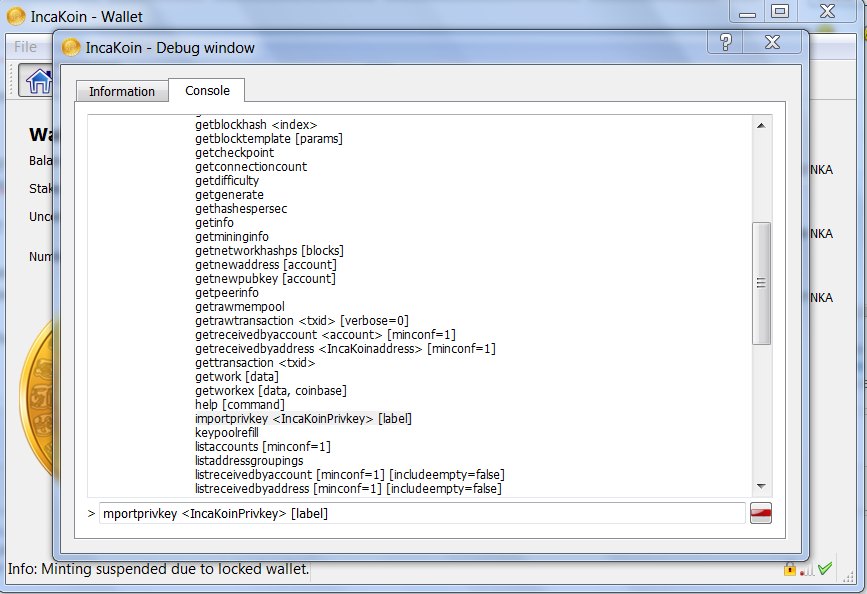Screen dimensions: 867x594
Task: Click the console scrollbar thumb
Action: (761, 283)
